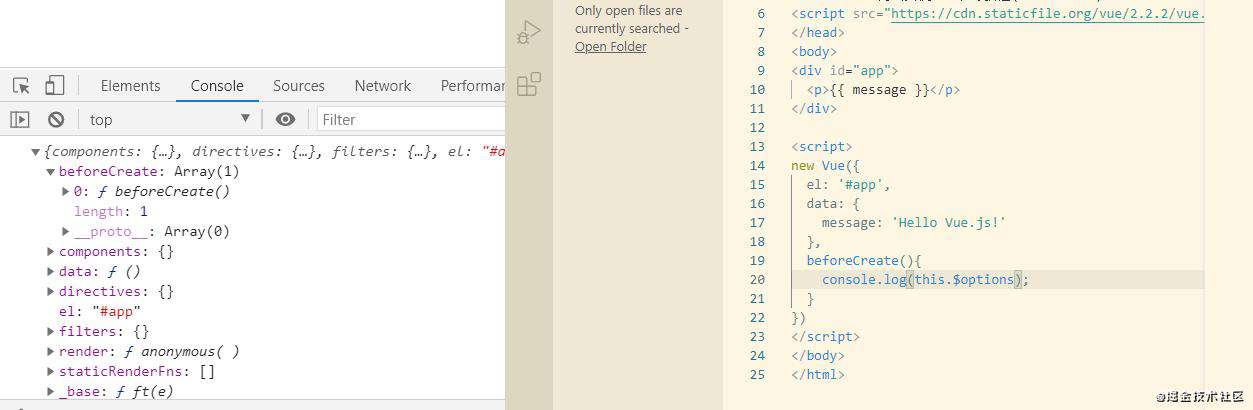
Task: Click line number 20 in the gutter
Action: tap(757, 280)
